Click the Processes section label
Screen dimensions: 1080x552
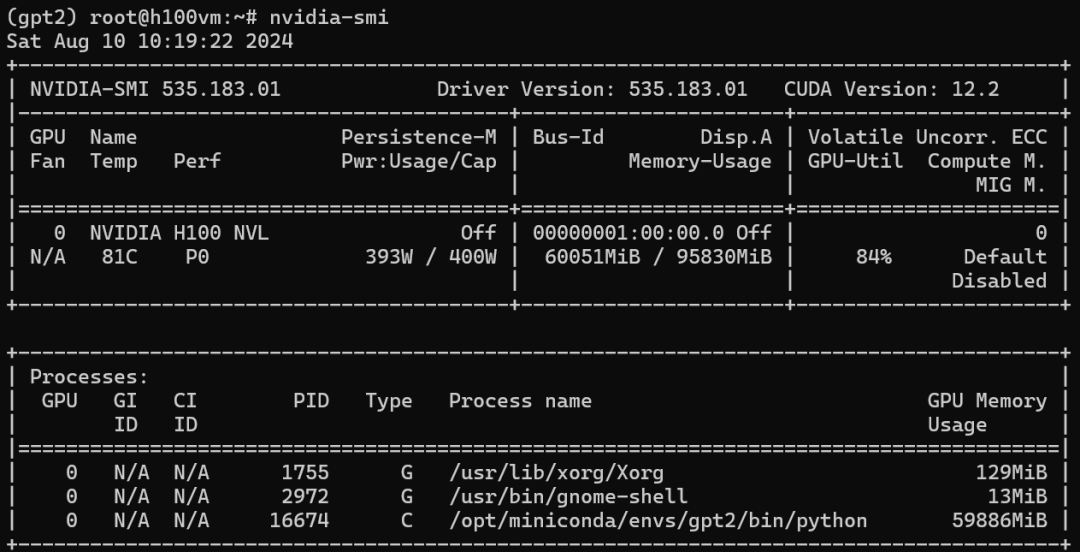(x=89, y=377)
